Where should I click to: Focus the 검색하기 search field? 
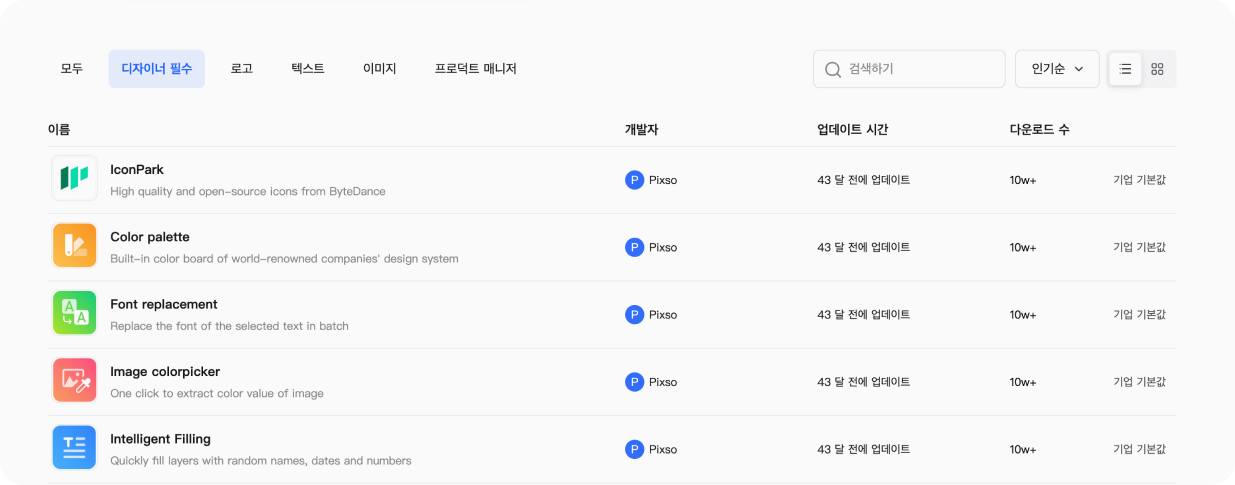(920, 69)
